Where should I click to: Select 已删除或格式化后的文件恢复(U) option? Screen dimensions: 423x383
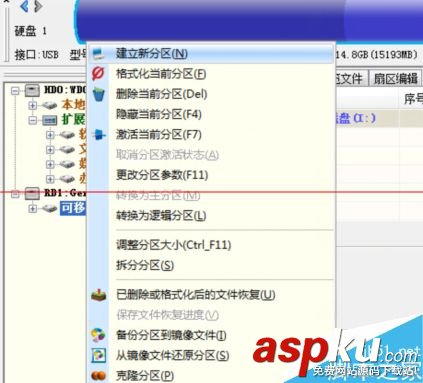(x=210, y=295)
